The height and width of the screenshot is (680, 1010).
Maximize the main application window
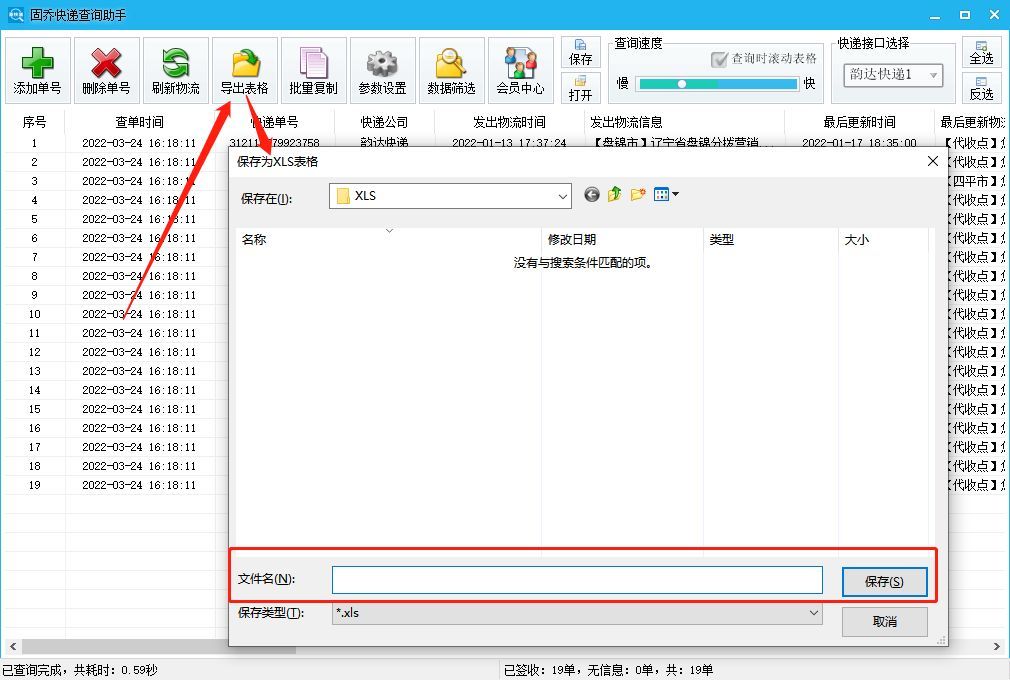[964, 15]
